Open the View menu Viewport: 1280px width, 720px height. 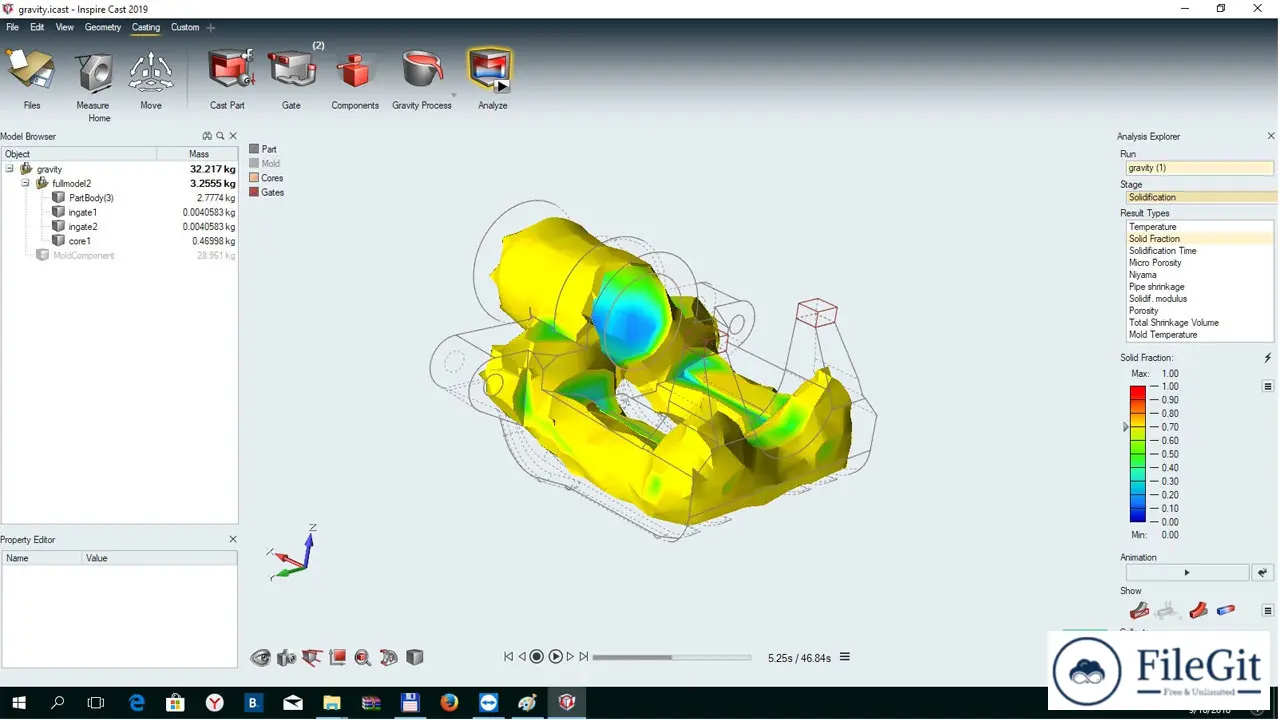pos(64,27)
